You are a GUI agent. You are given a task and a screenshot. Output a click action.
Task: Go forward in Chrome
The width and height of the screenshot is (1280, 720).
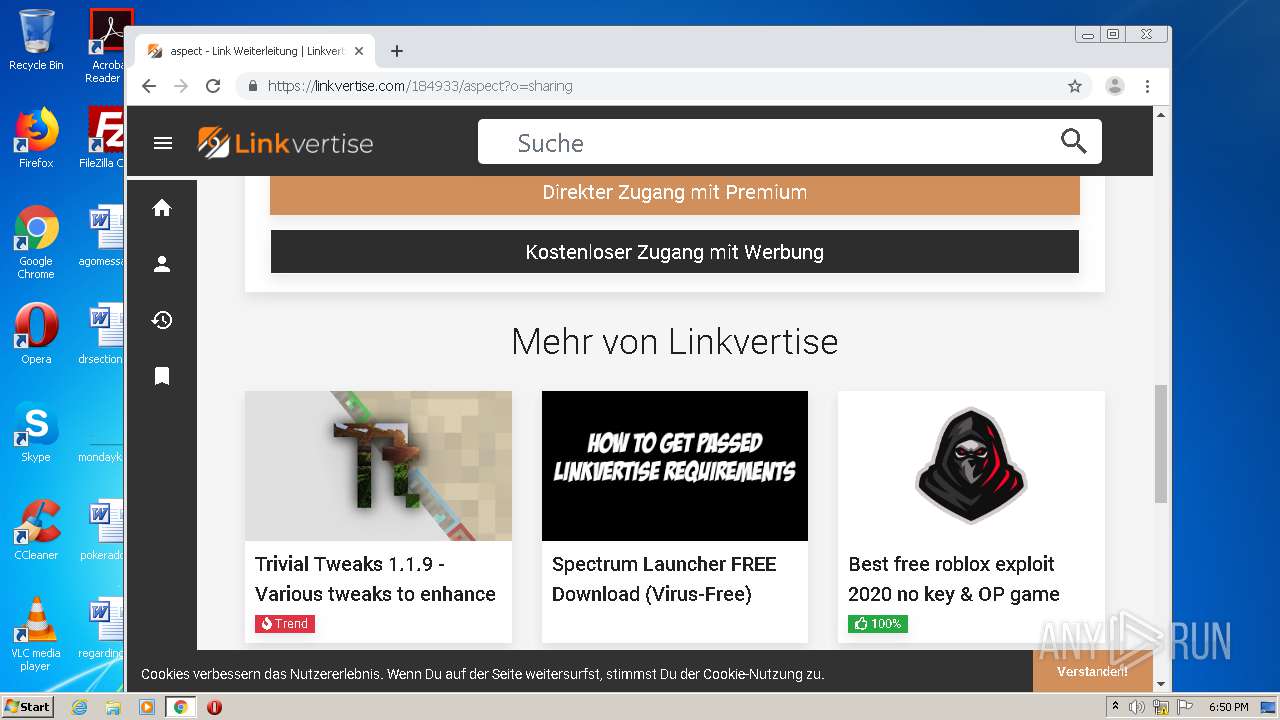(x=181, y=86)
